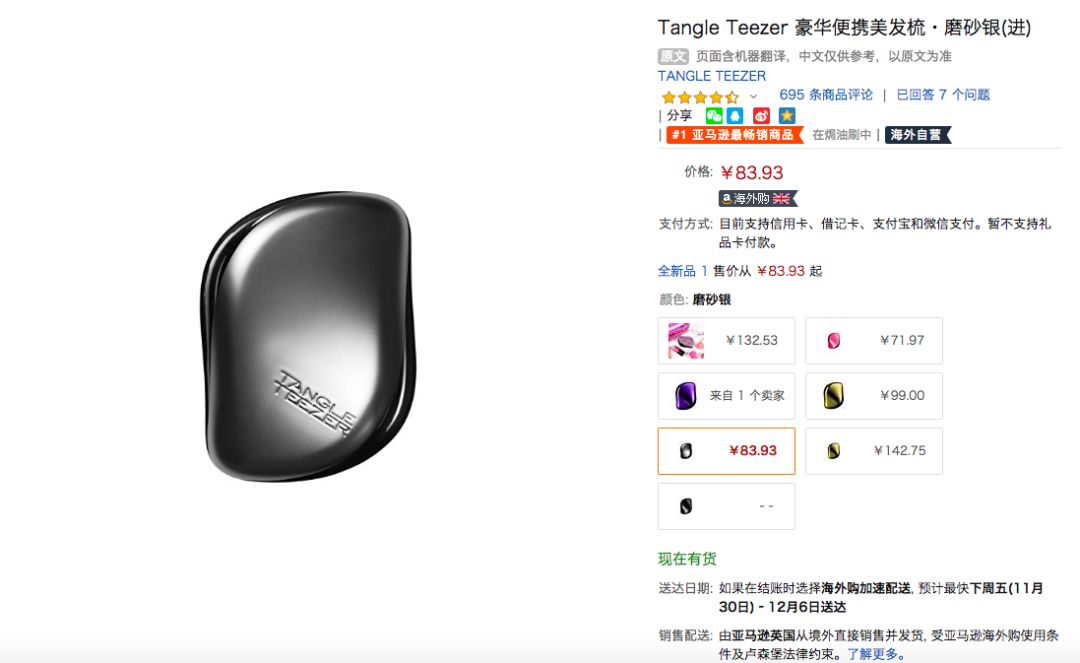
Task: Select the unavailable black brush option
Action: click(x=726, y=506)
